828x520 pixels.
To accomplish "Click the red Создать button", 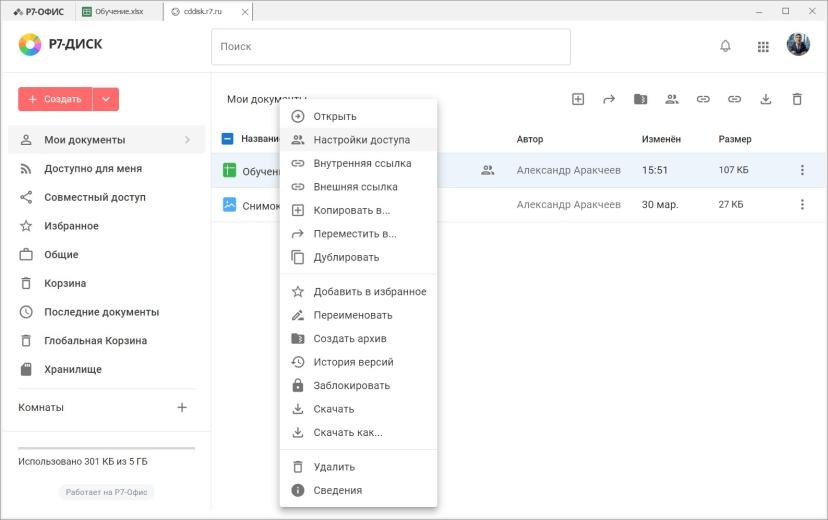I will [x=55, y=99].
